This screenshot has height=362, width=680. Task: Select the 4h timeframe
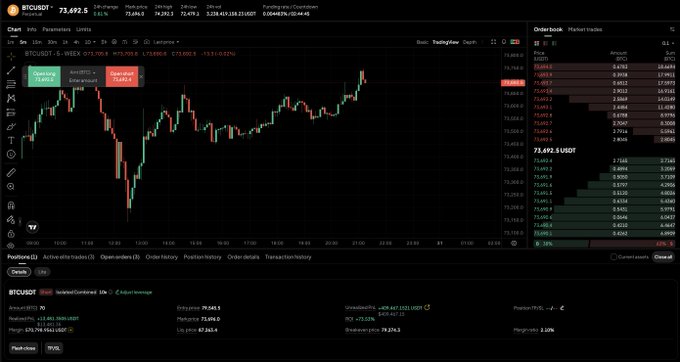pos(76,42)
